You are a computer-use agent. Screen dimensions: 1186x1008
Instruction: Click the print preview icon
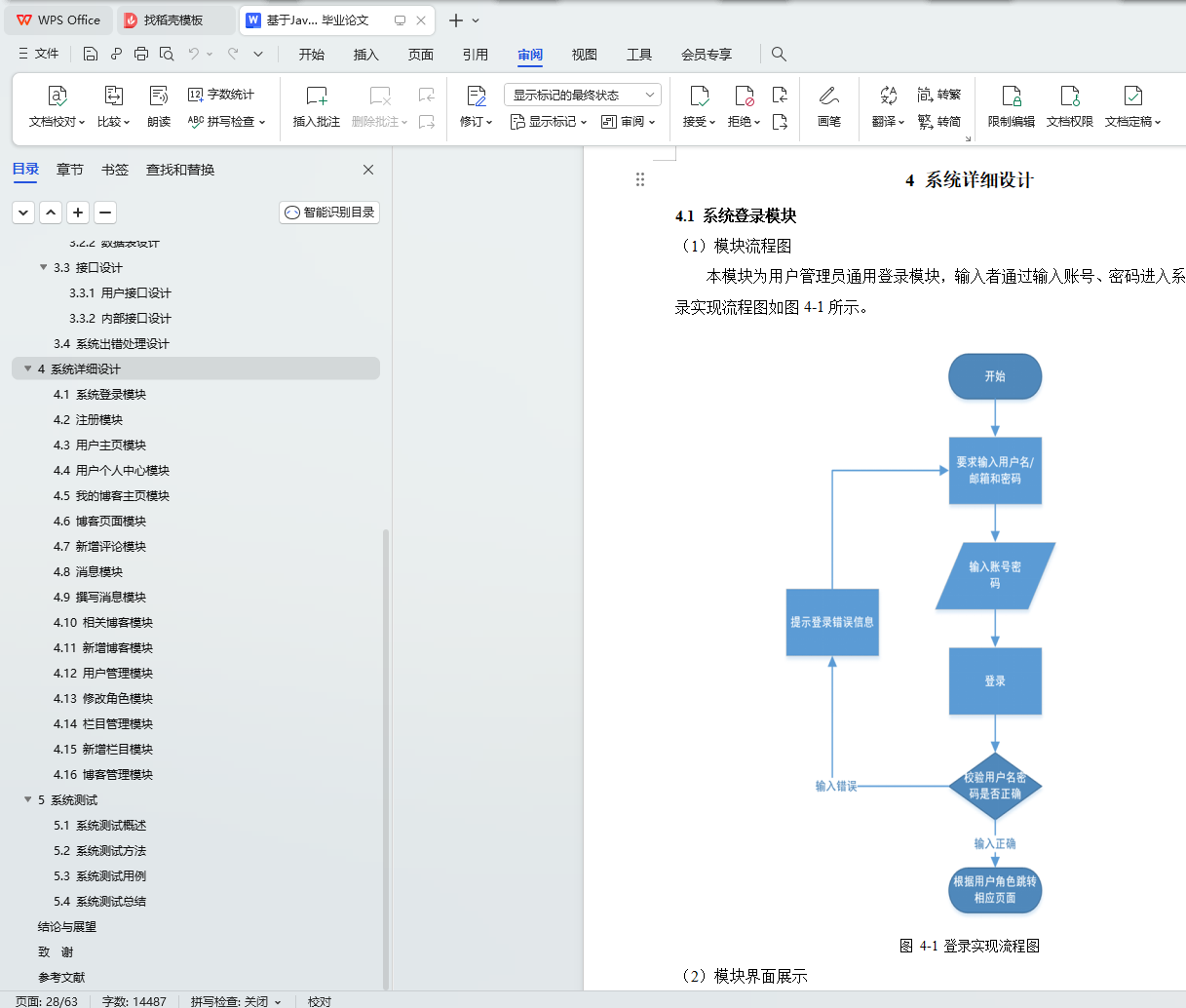click(167, 54)
